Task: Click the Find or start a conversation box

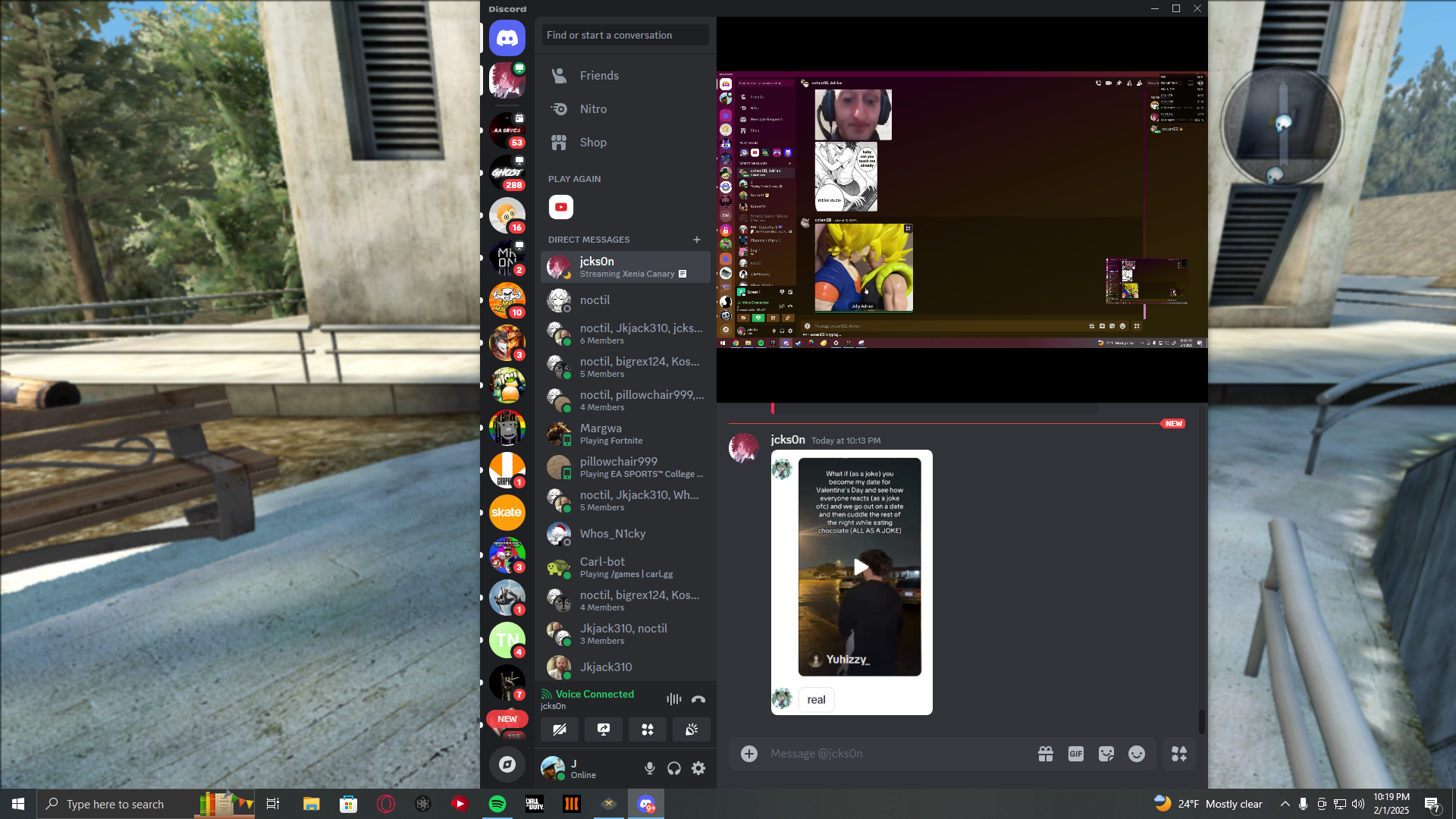Action: [x=625, y=35]
